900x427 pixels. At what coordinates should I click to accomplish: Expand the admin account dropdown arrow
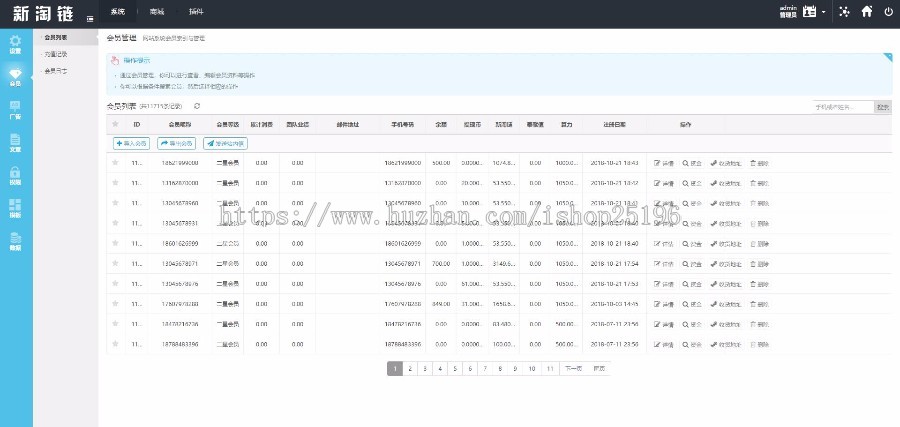tap(823, 13)
